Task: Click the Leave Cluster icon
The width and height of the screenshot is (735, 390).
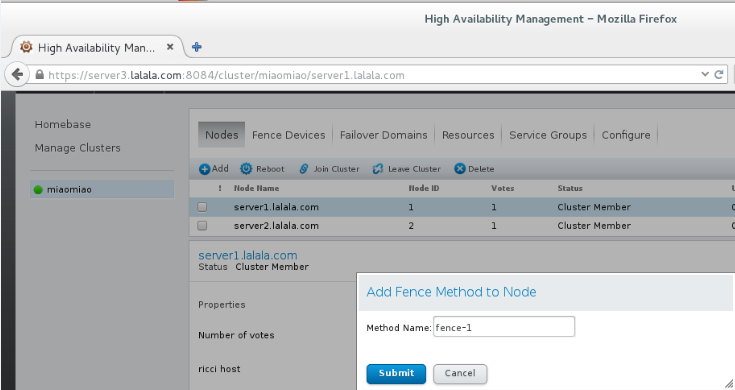Action: coord(378,169)
